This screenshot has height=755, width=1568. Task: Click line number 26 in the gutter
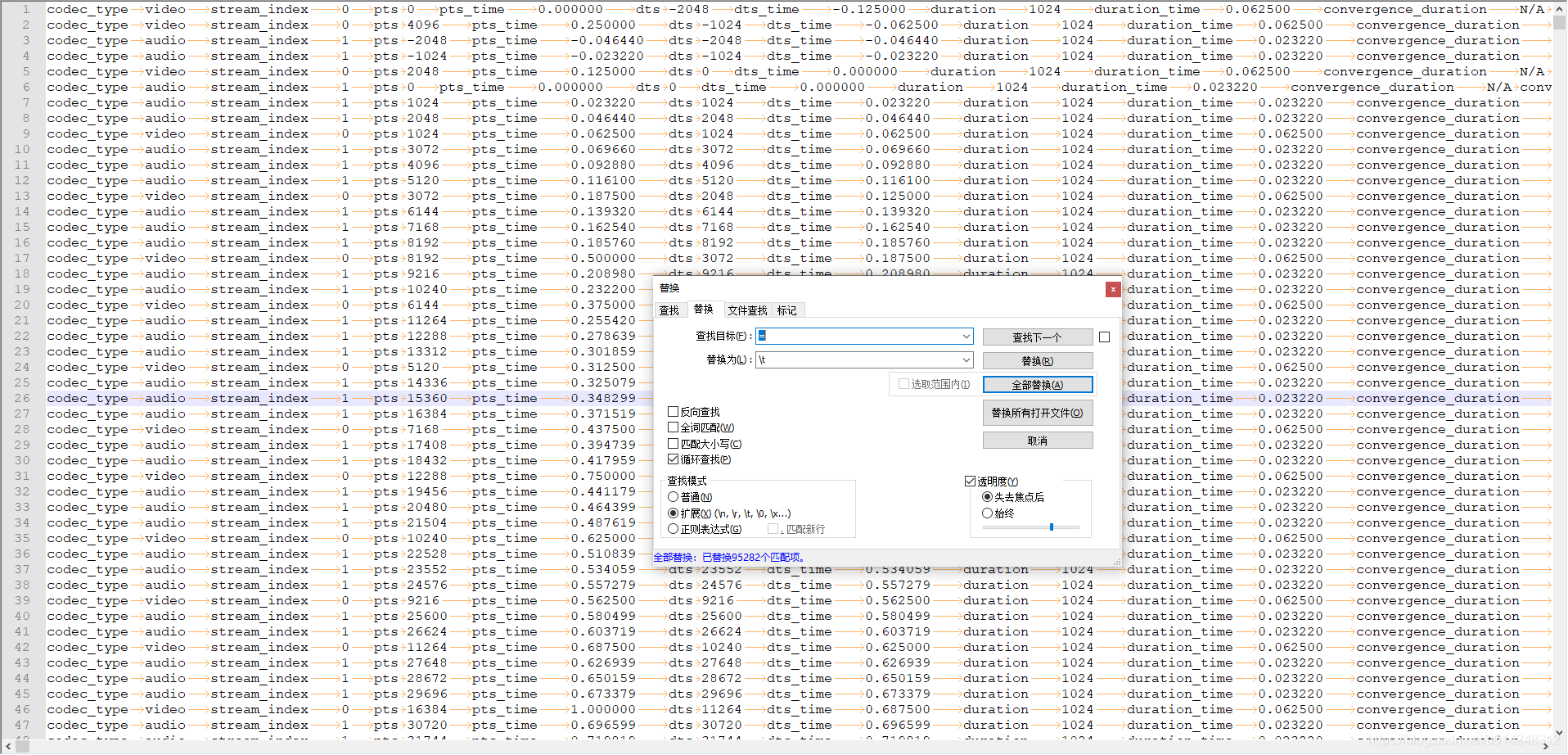22,399
